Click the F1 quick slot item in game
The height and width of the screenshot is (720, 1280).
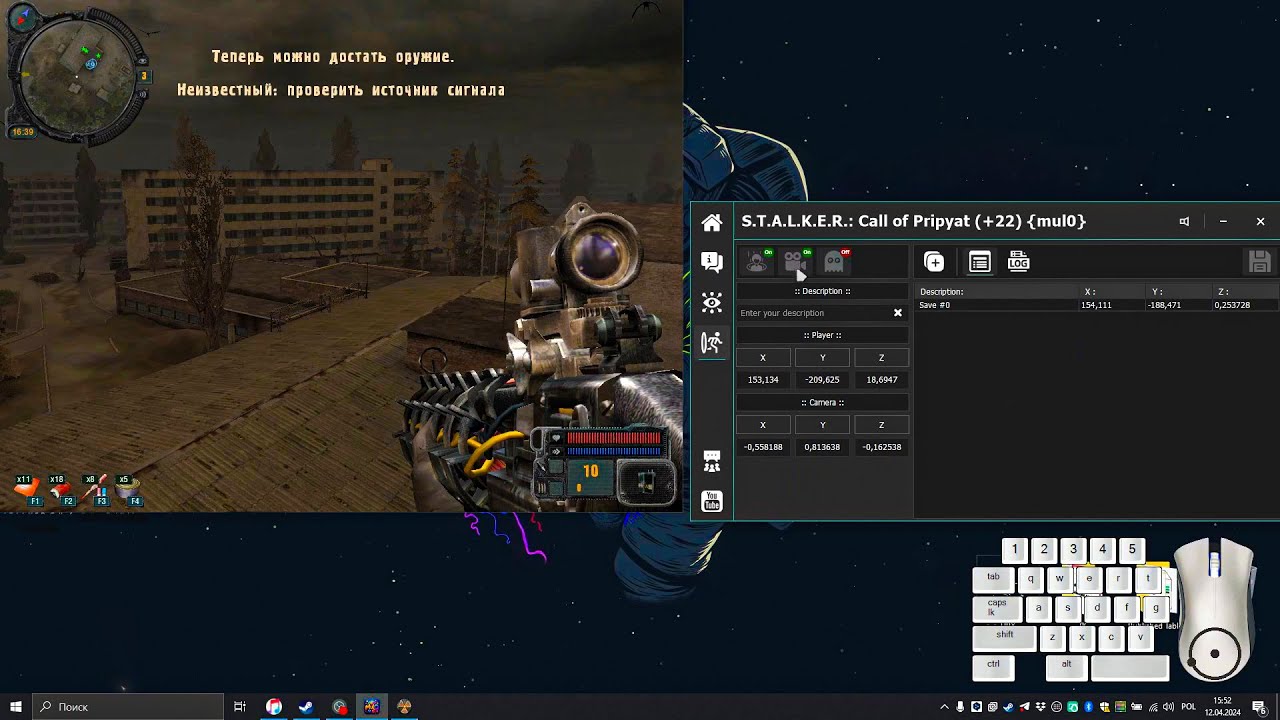point(29,490)
